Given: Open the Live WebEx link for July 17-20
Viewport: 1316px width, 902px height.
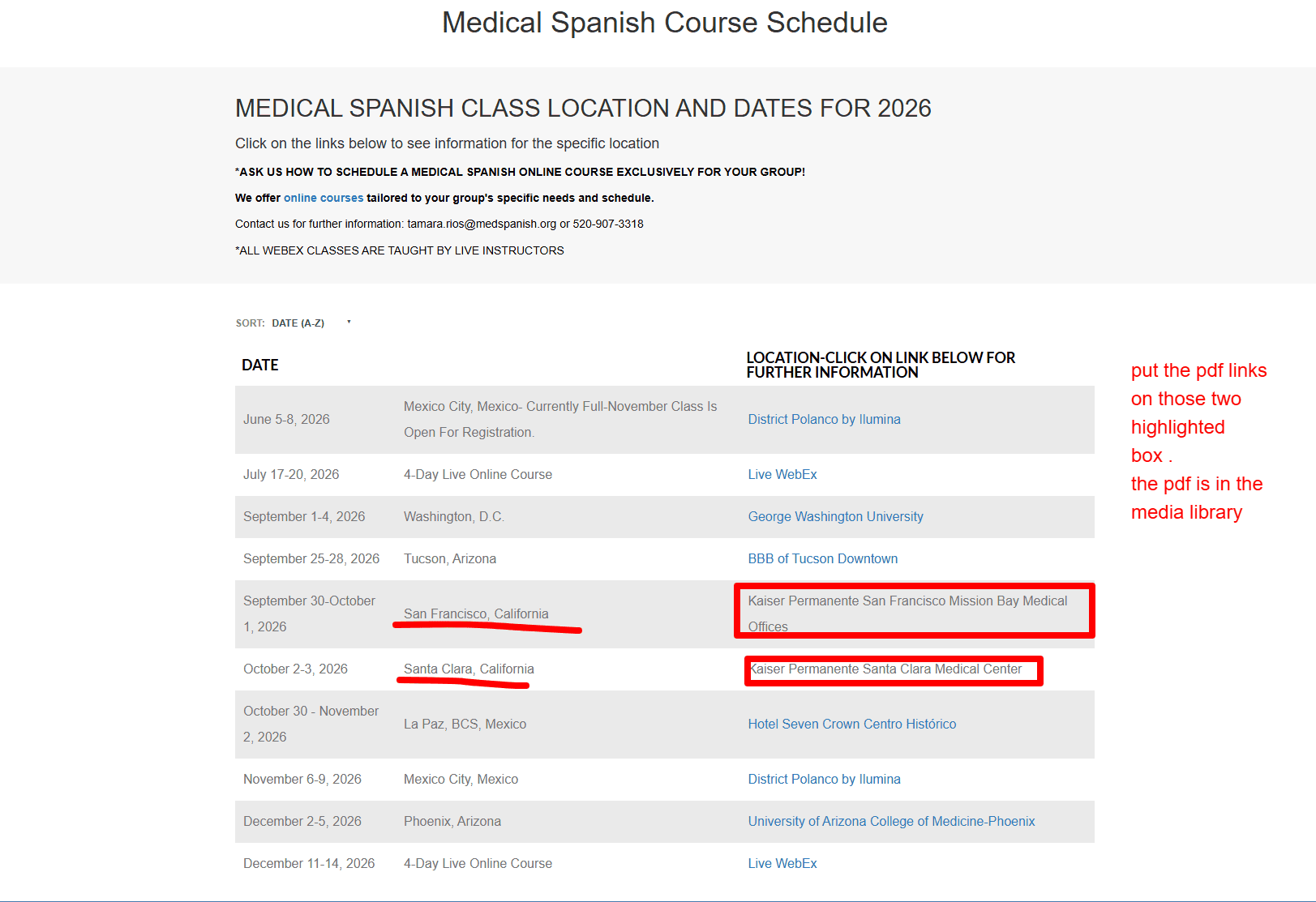Looking at the screenshot, I should [782, 474].
